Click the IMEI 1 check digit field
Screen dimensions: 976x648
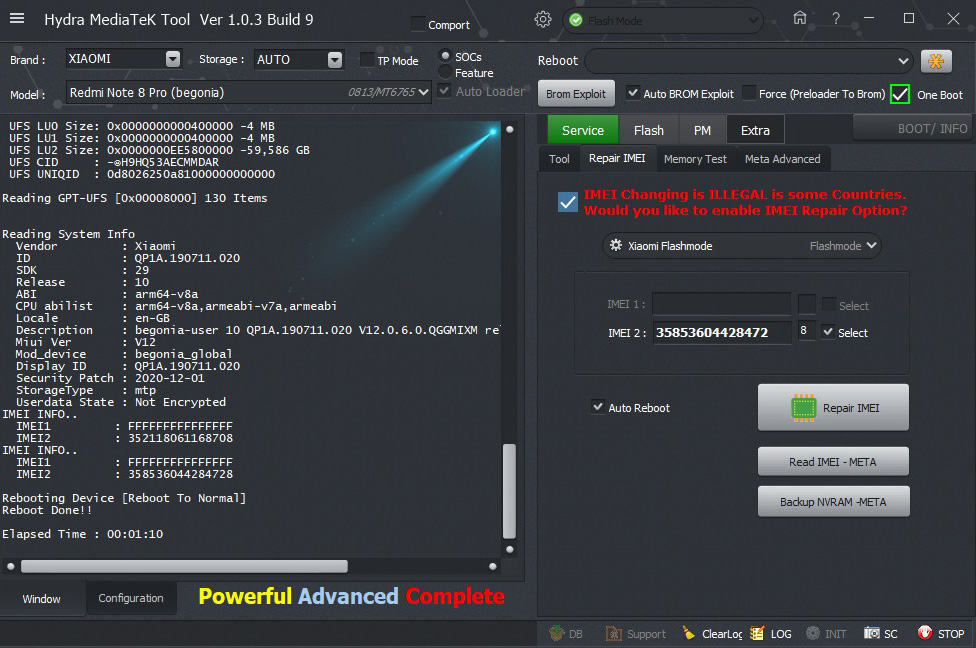tap(807, 304)
